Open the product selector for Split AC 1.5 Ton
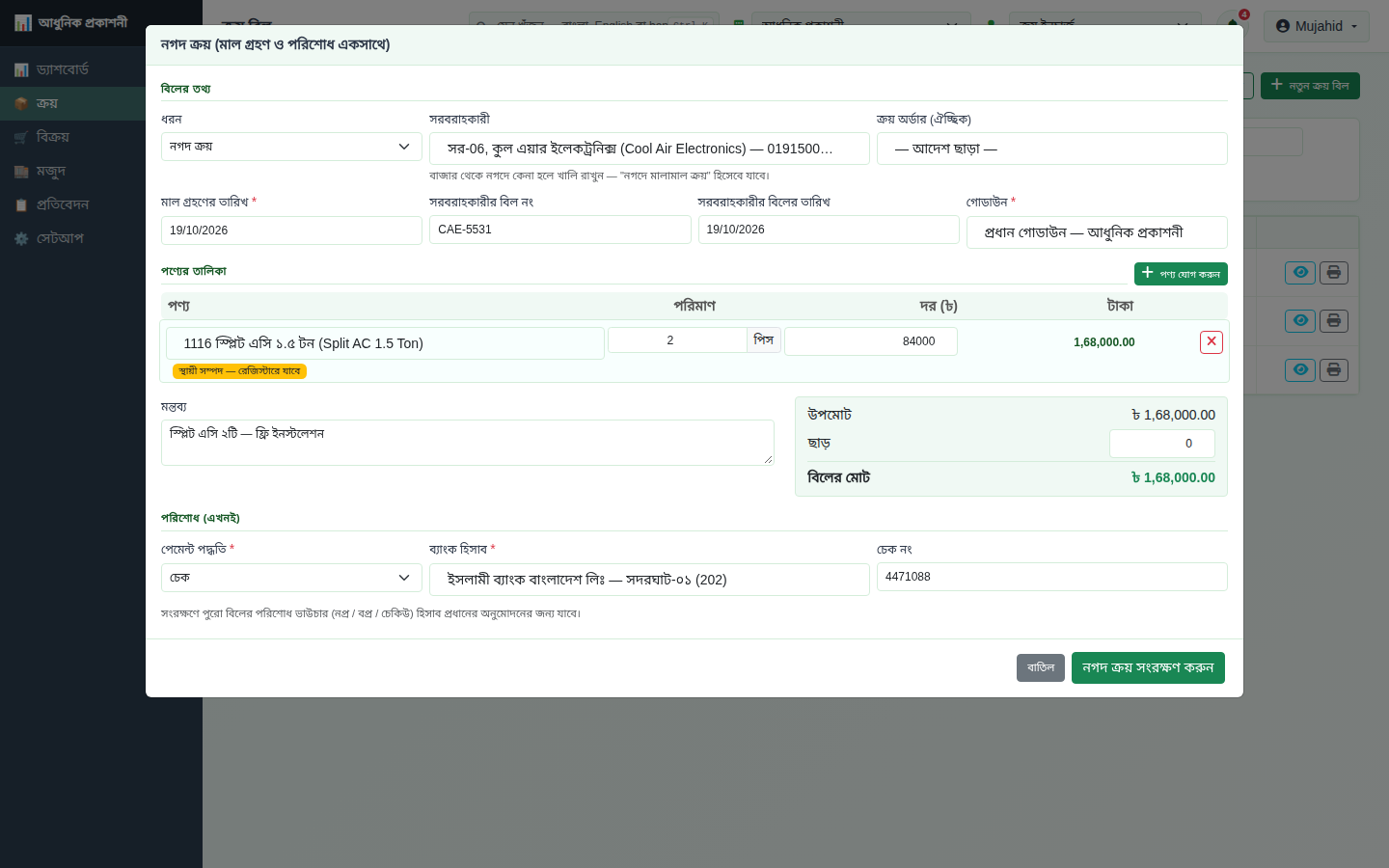The height and width of the screenshot is (868, 1389). (x=385, y=343)
